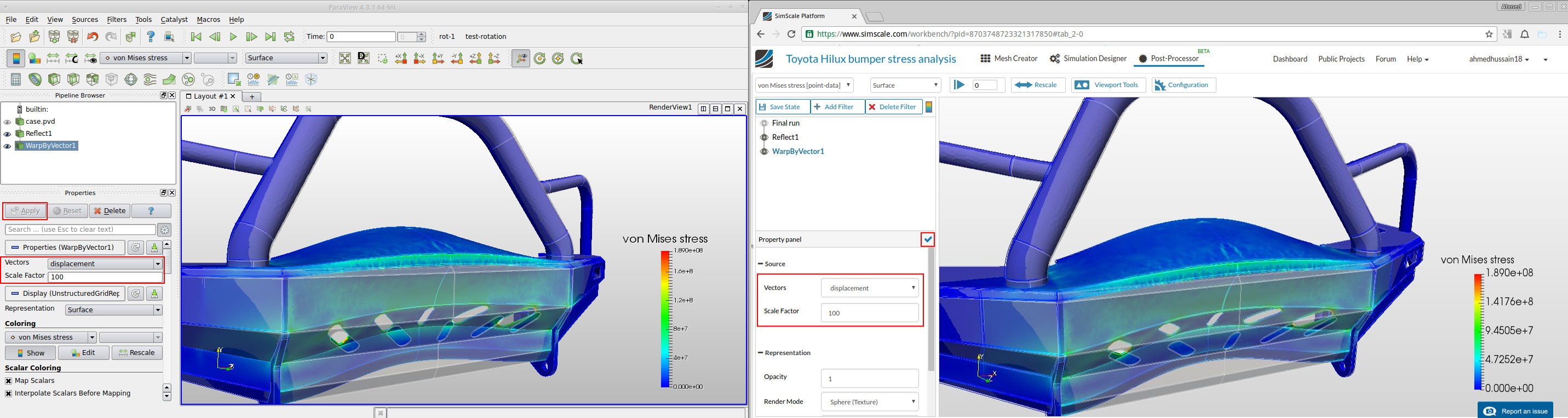Viewport: 1568px width, 418px height.
Task: Click the ParaView open file folder icon
Action: [x=16, y=37]
